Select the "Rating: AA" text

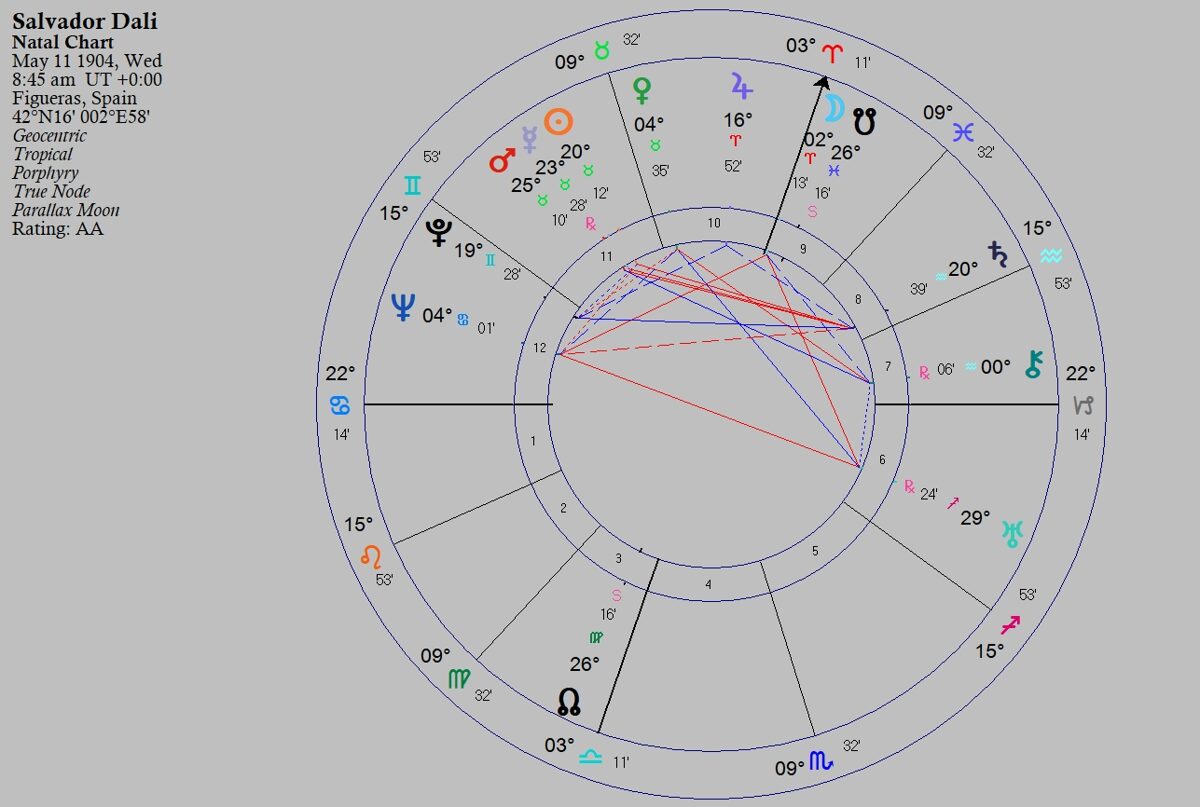(58, 229)
